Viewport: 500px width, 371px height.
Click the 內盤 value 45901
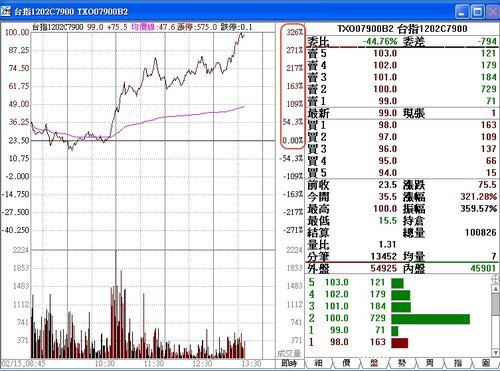click(483, 268)
